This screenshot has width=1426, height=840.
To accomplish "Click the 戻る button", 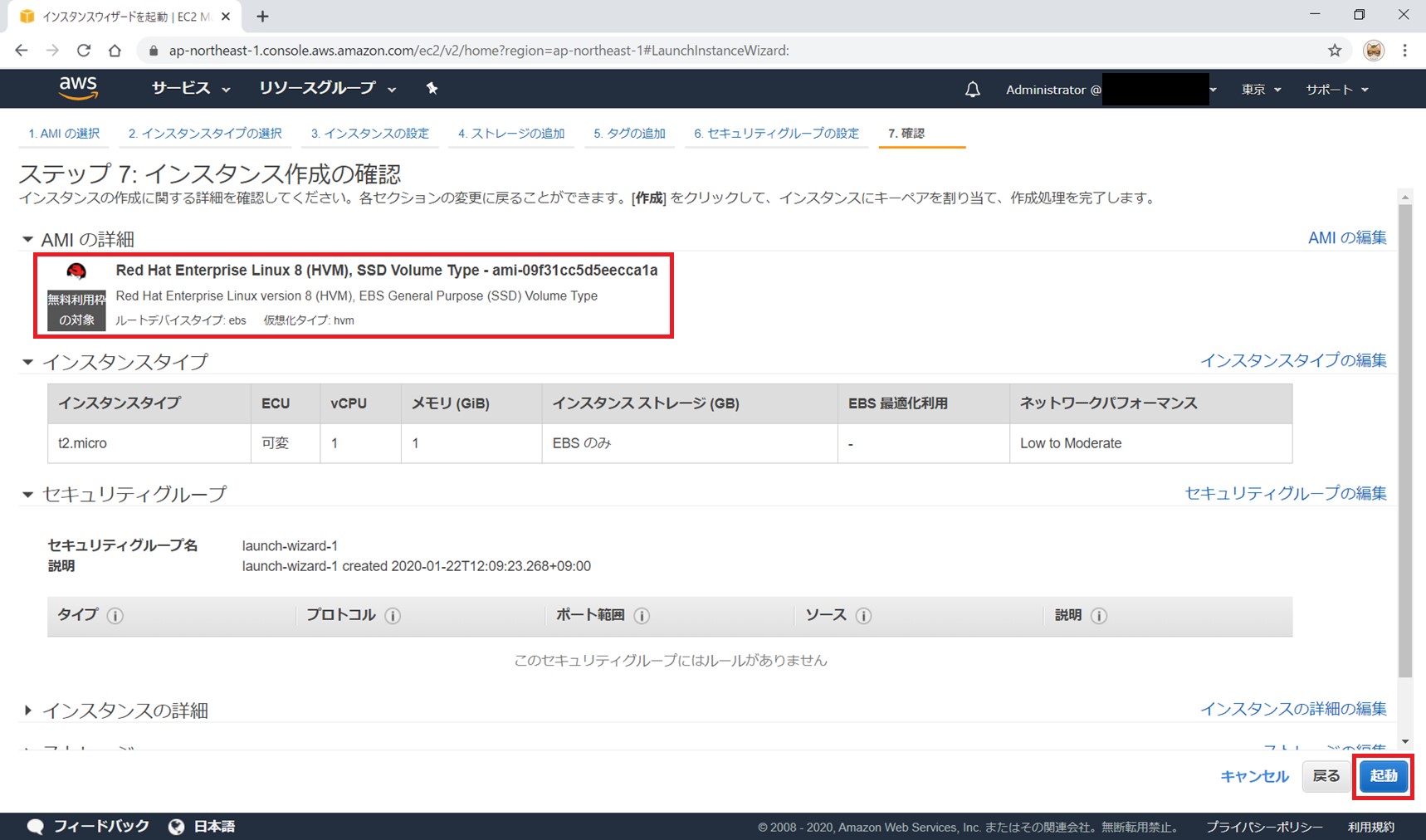I will tap(1326, 776).
